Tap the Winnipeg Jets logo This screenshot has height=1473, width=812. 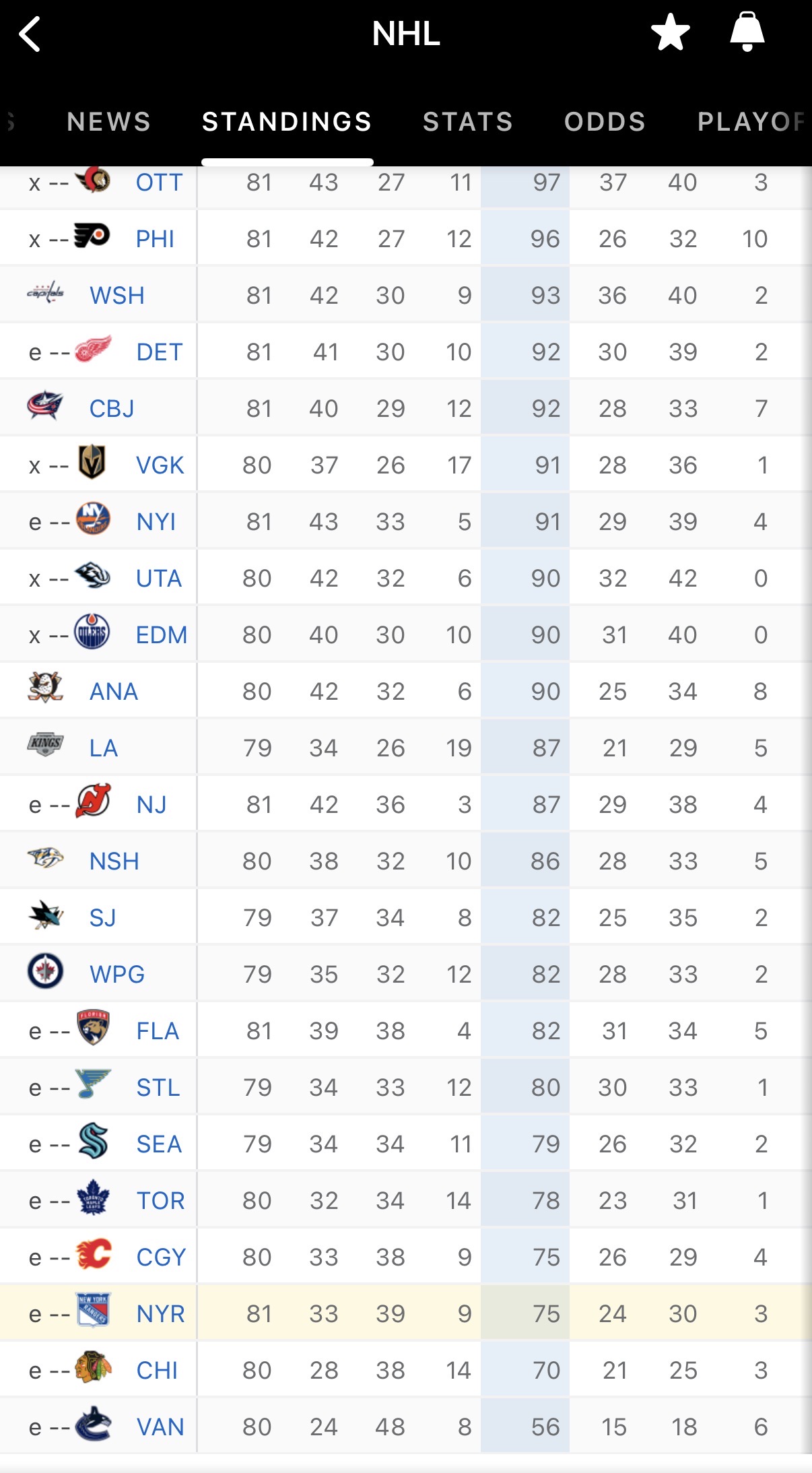coord(45,972)
